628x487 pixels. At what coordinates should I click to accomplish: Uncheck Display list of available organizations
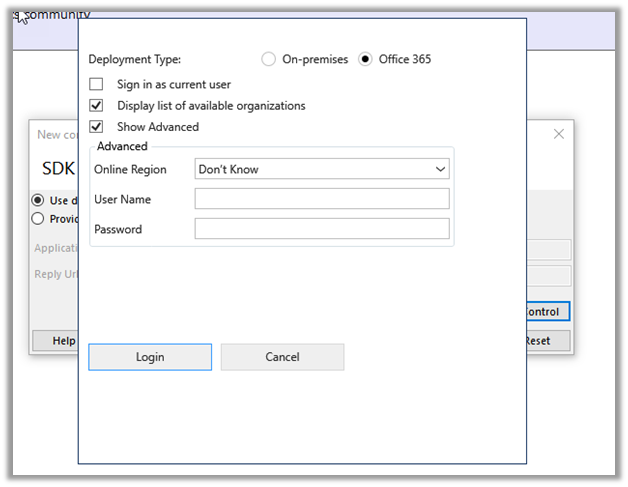(96, 106)
